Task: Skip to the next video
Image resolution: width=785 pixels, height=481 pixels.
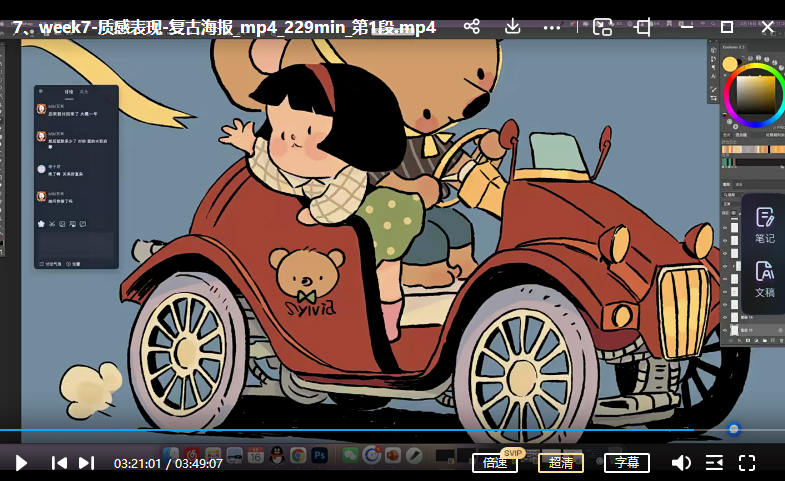Action: (87, 463)
